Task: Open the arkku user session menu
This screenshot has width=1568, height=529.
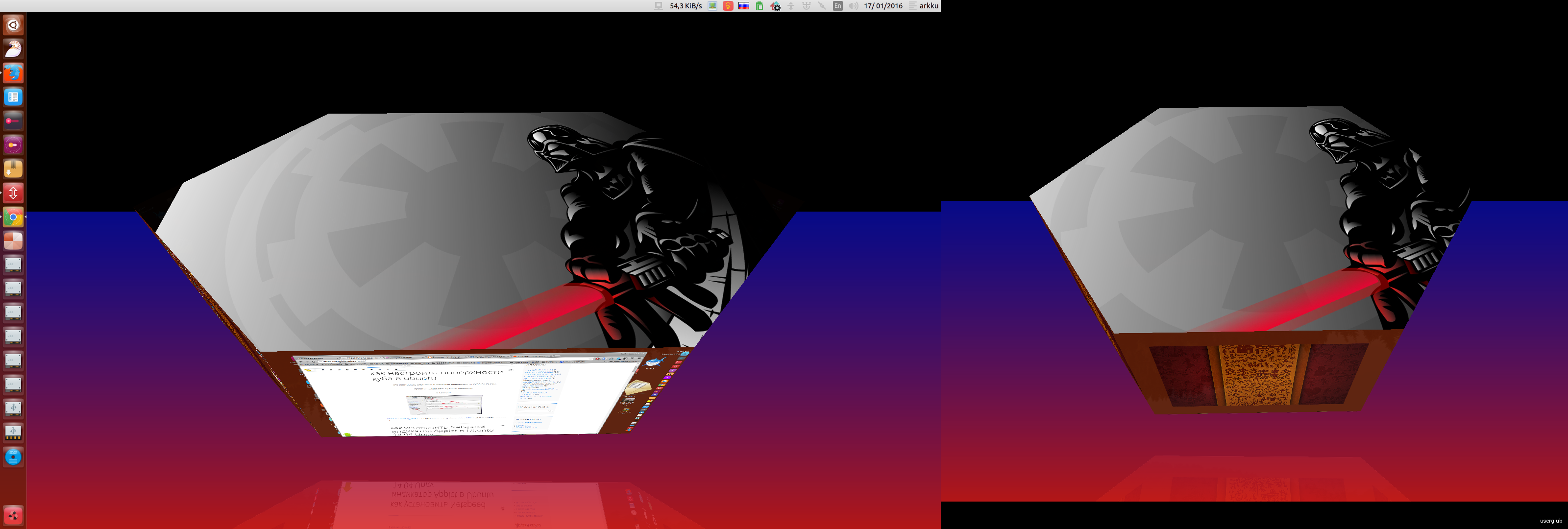Action: coord(923,5)
